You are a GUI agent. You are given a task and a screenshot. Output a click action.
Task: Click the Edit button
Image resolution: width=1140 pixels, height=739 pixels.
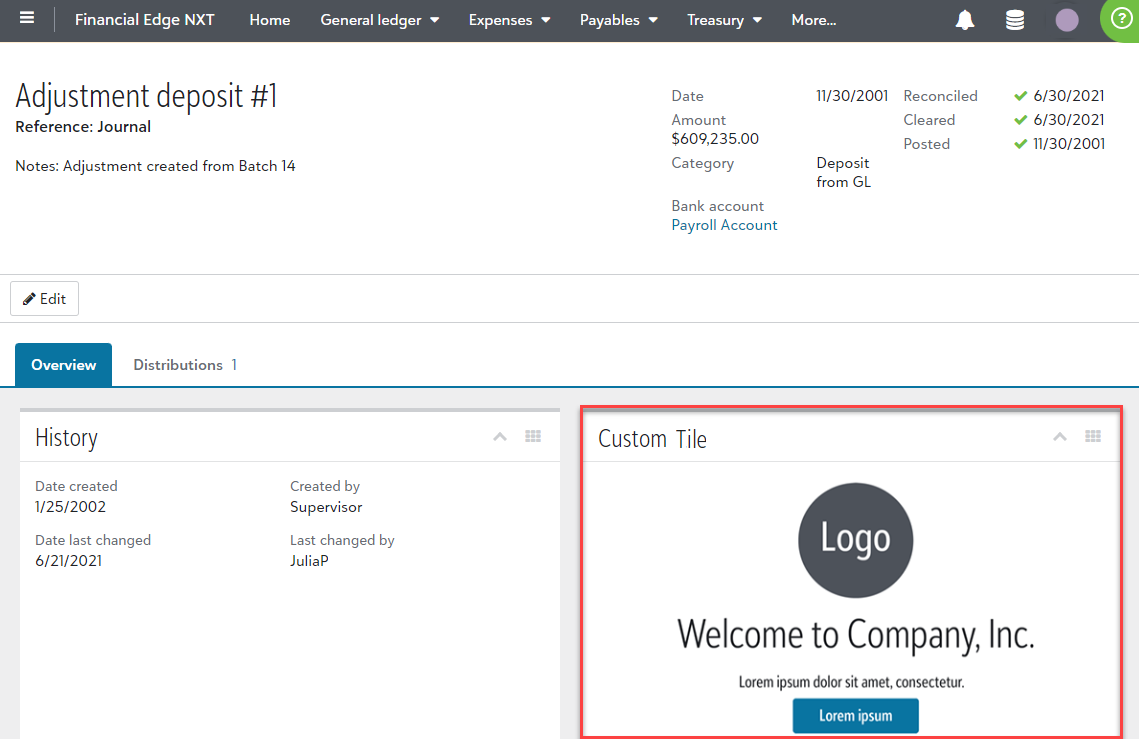tap(44, 299)
